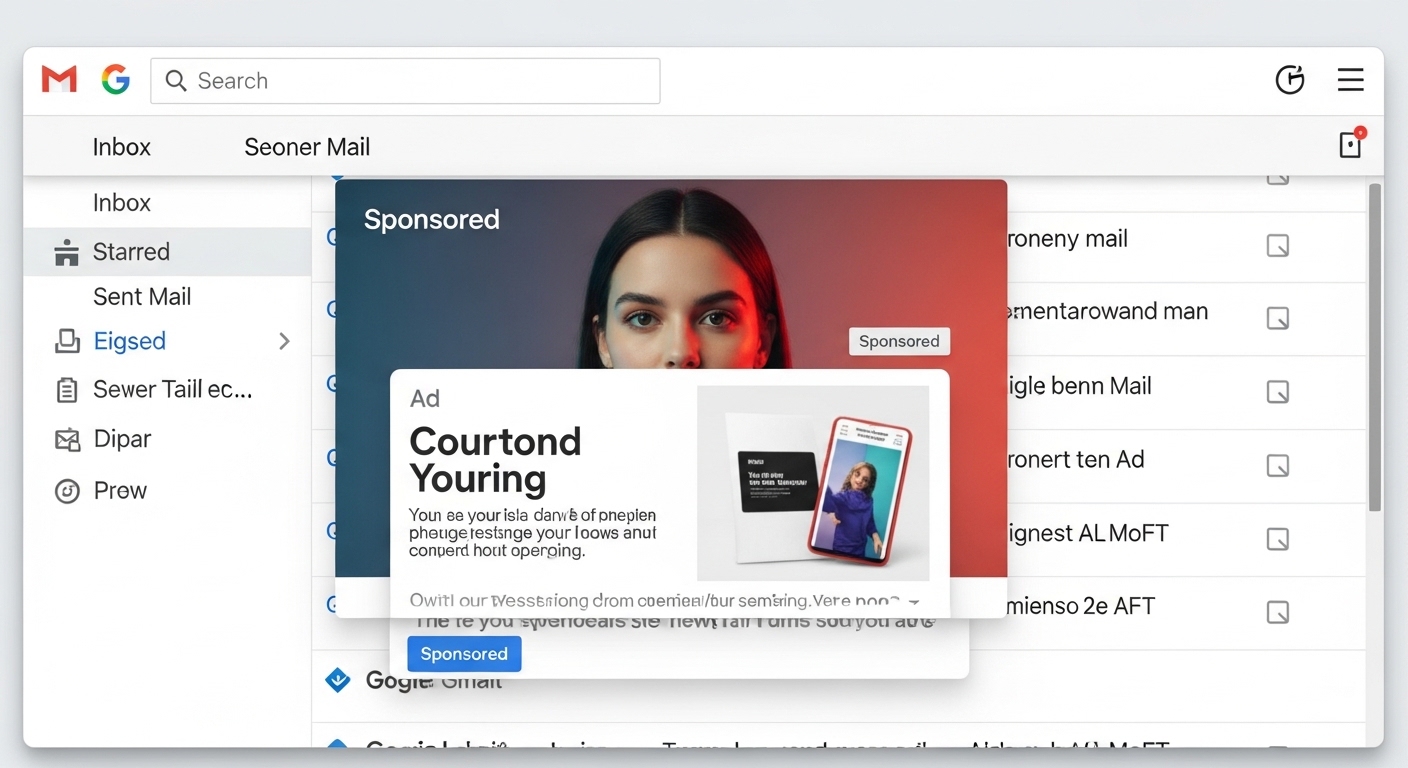Click the blue diamond icon beside Gogle Gmail
The width and height of the screenshot is (1408, 768).
click(x=338, y=680)
